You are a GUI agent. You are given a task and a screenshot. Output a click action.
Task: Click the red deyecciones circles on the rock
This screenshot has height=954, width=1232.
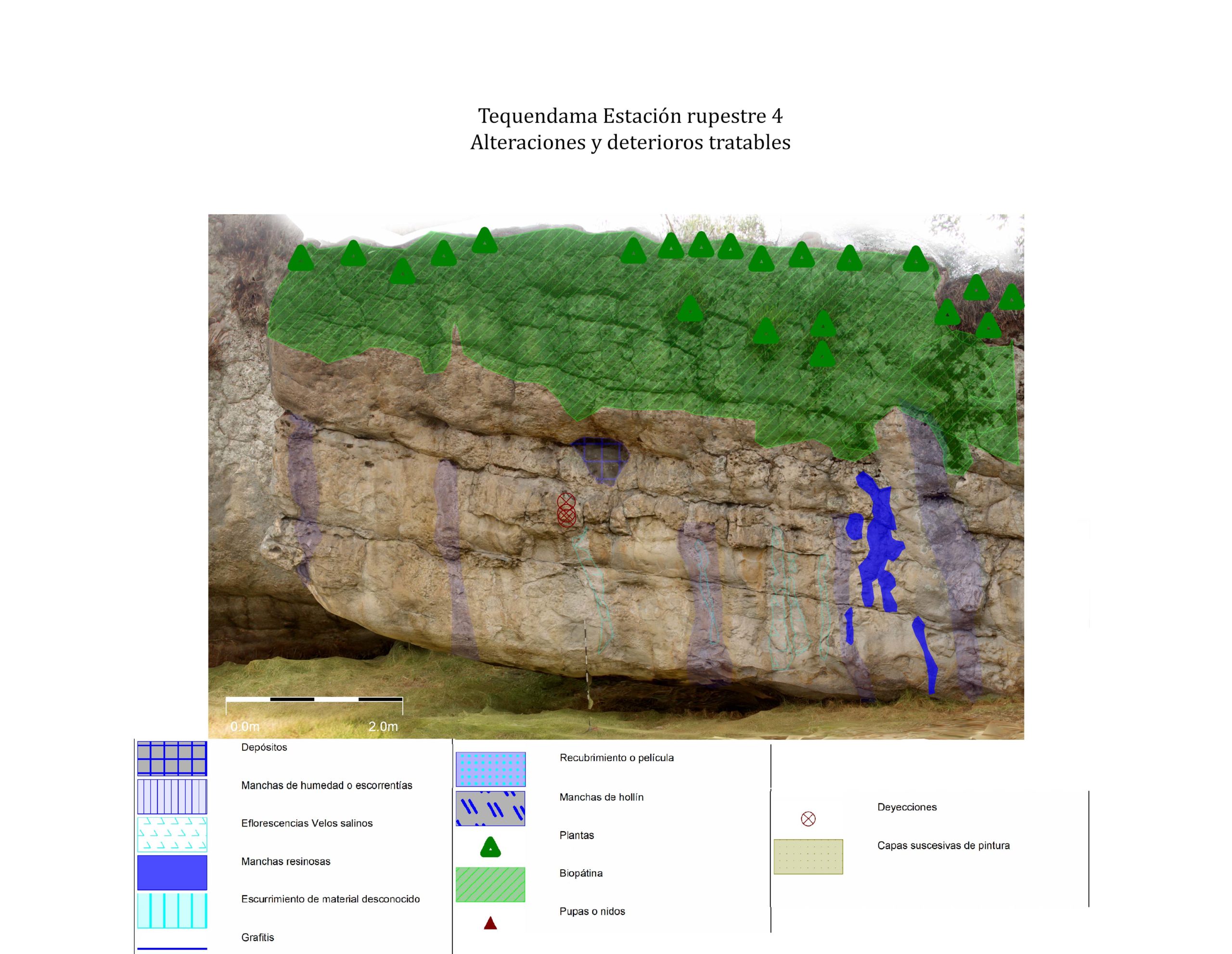566,510
